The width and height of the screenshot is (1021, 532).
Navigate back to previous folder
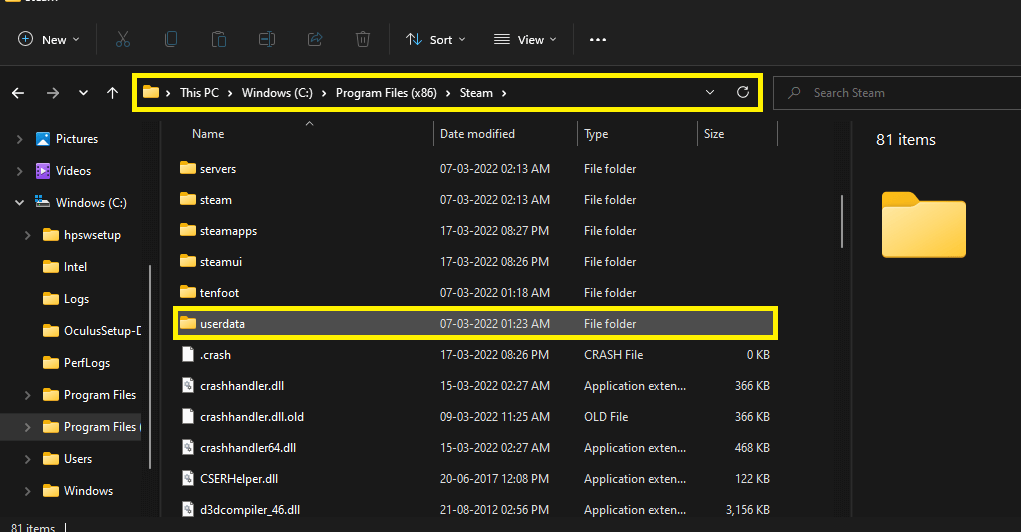point(18,93)
